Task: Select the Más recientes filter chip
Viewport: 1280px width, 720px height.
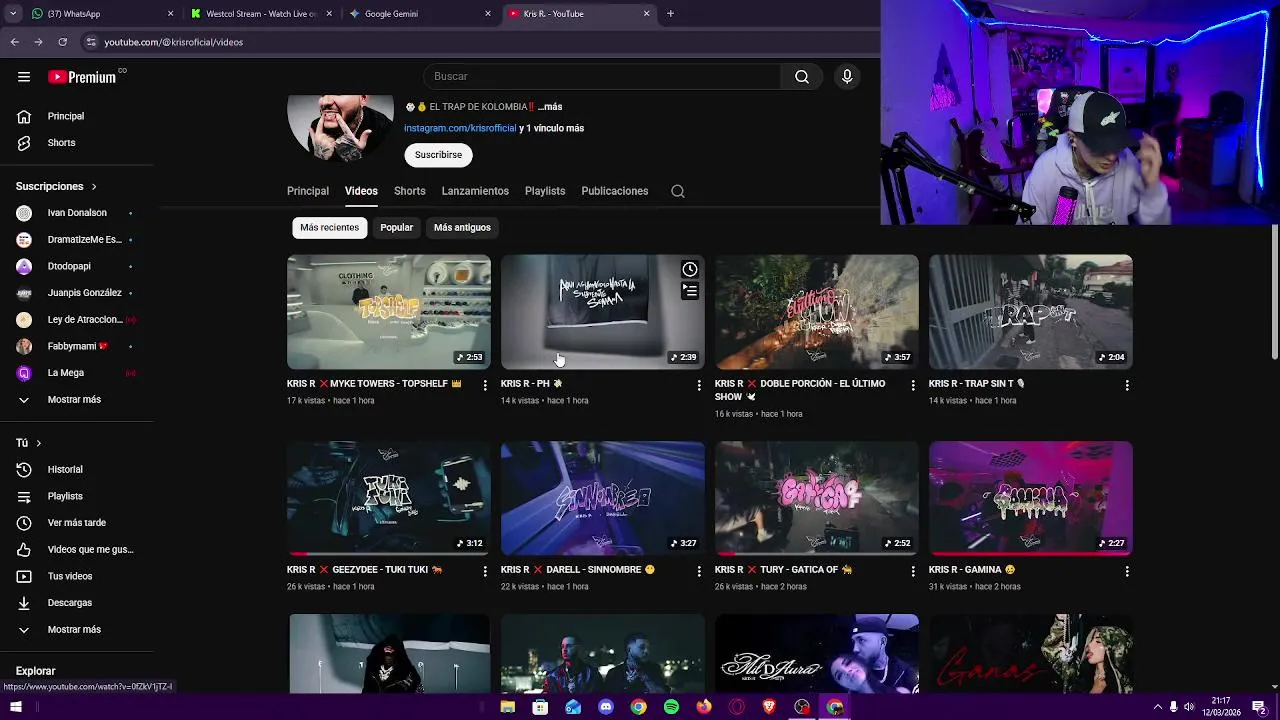Action: [x=329, y=228]
